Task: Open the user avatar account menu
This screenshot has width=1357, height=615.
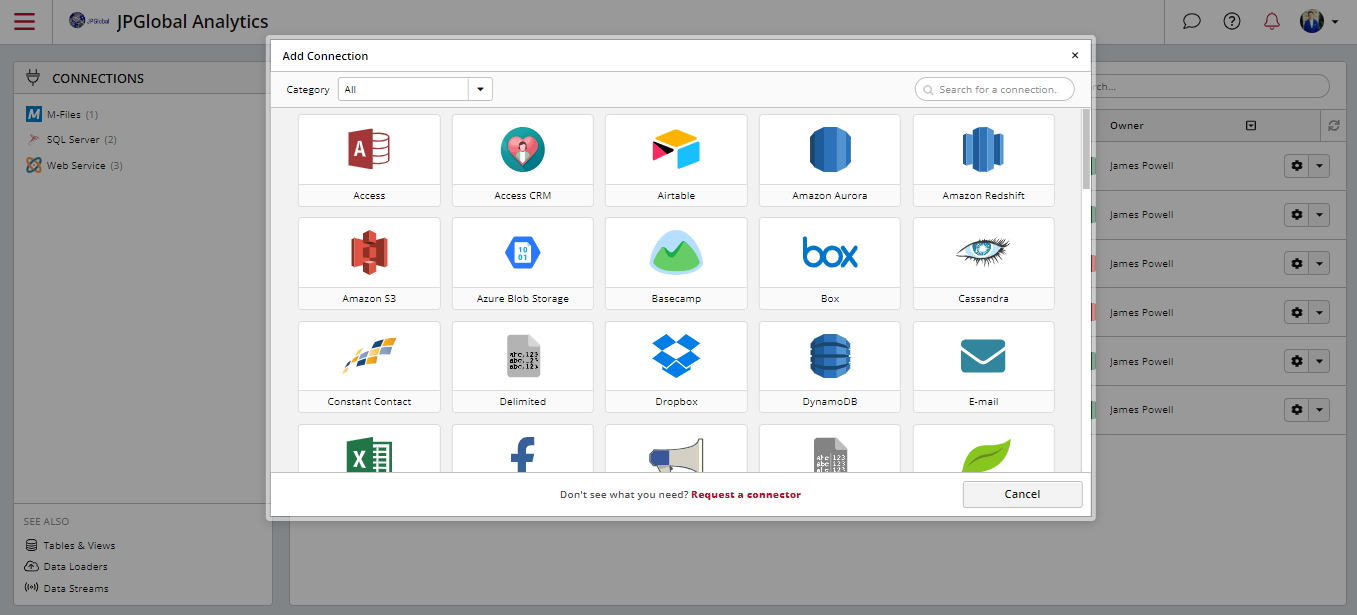Action: [1319, 21]
